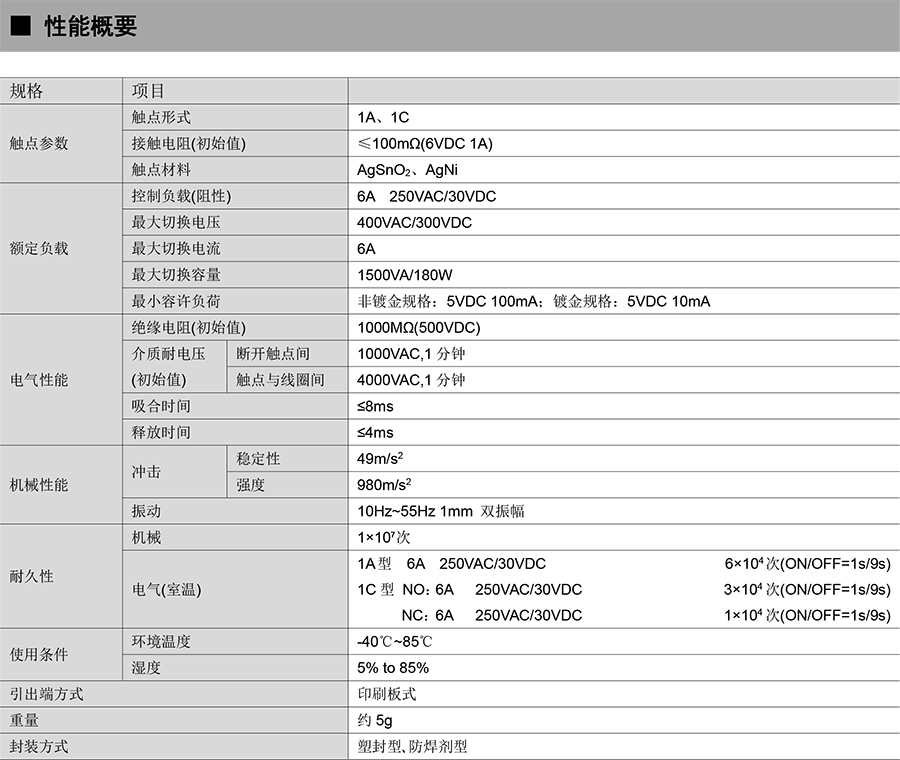Click the 触点参数 category cell
Viewport: 900px width, 760px height.
pyautogui.click(x=39, y=144)
